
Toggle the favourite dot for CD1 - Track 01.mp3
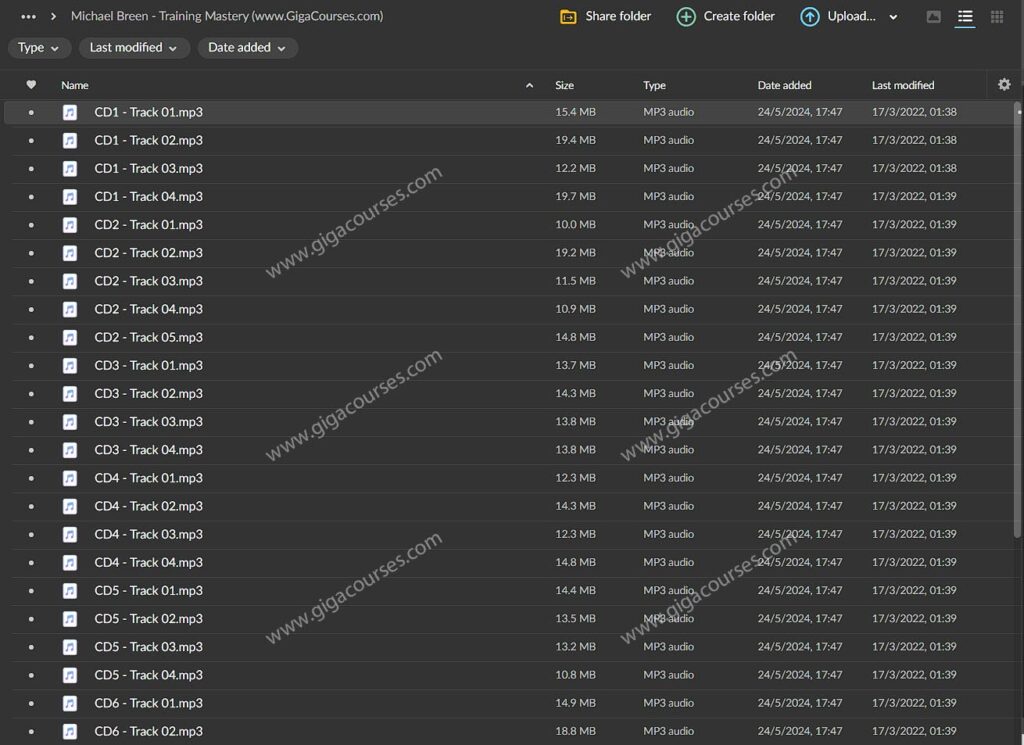[31, 113]
